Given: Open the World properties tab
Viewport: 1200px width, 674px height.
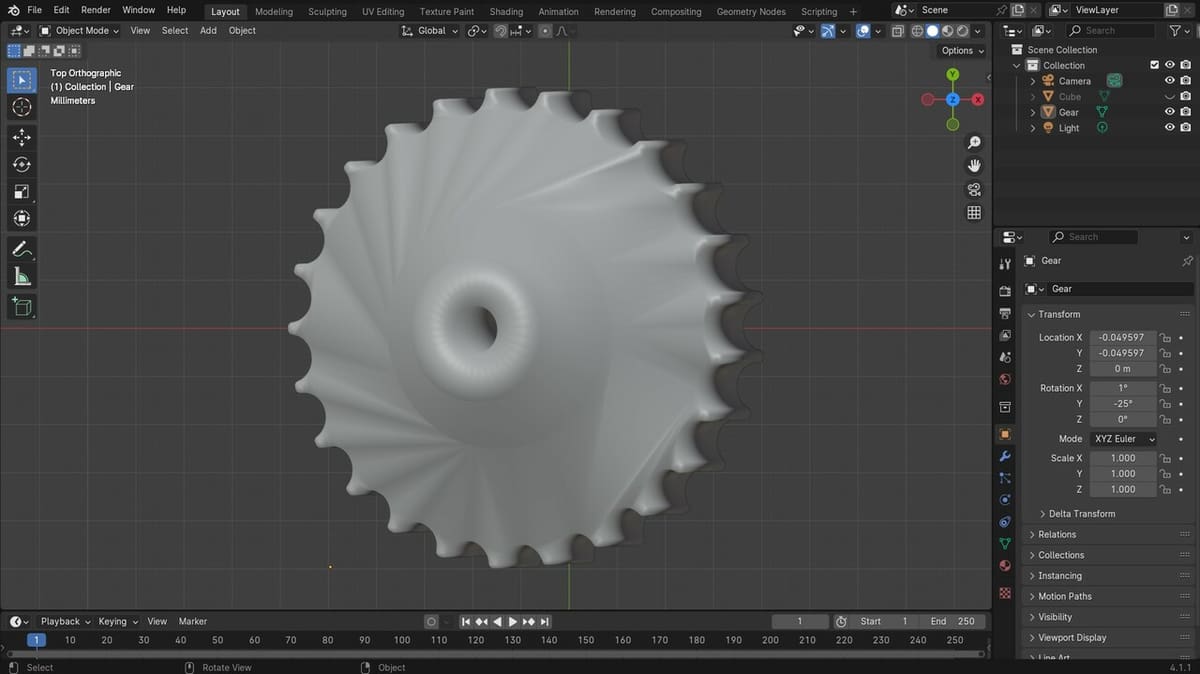Looking at the screenshot, I should 1005,379.
